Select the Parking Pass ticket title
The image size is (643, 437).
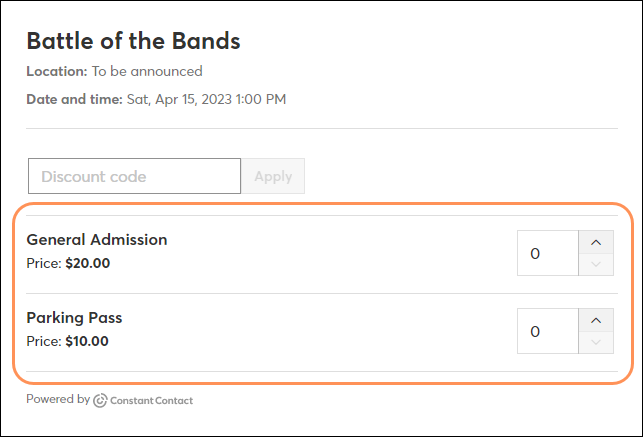[x=74, y=318]
